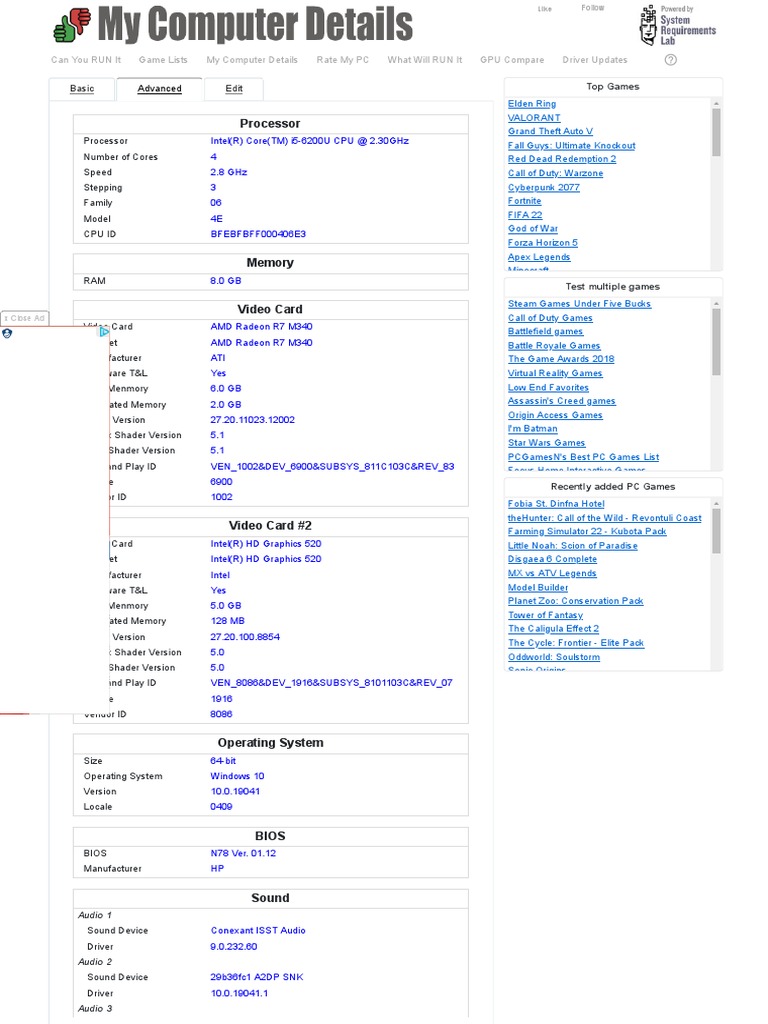
Task: Open Assassin's Creed games list
Action: point(562,401)
